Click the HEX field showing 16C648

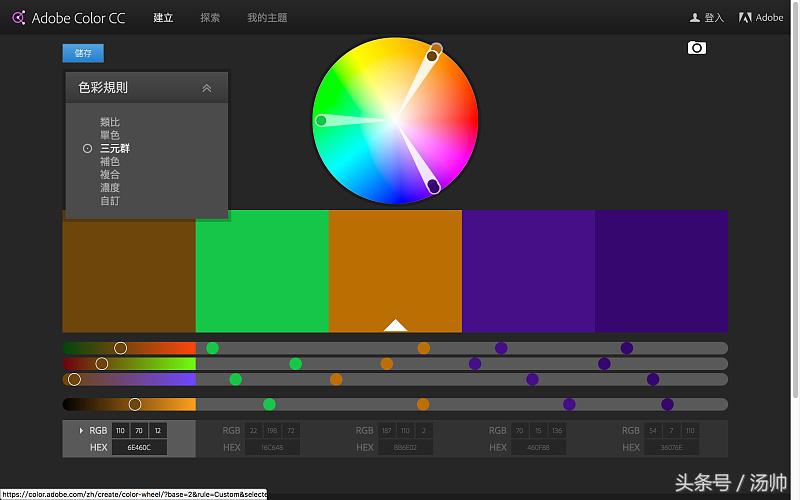coord(272,447)
